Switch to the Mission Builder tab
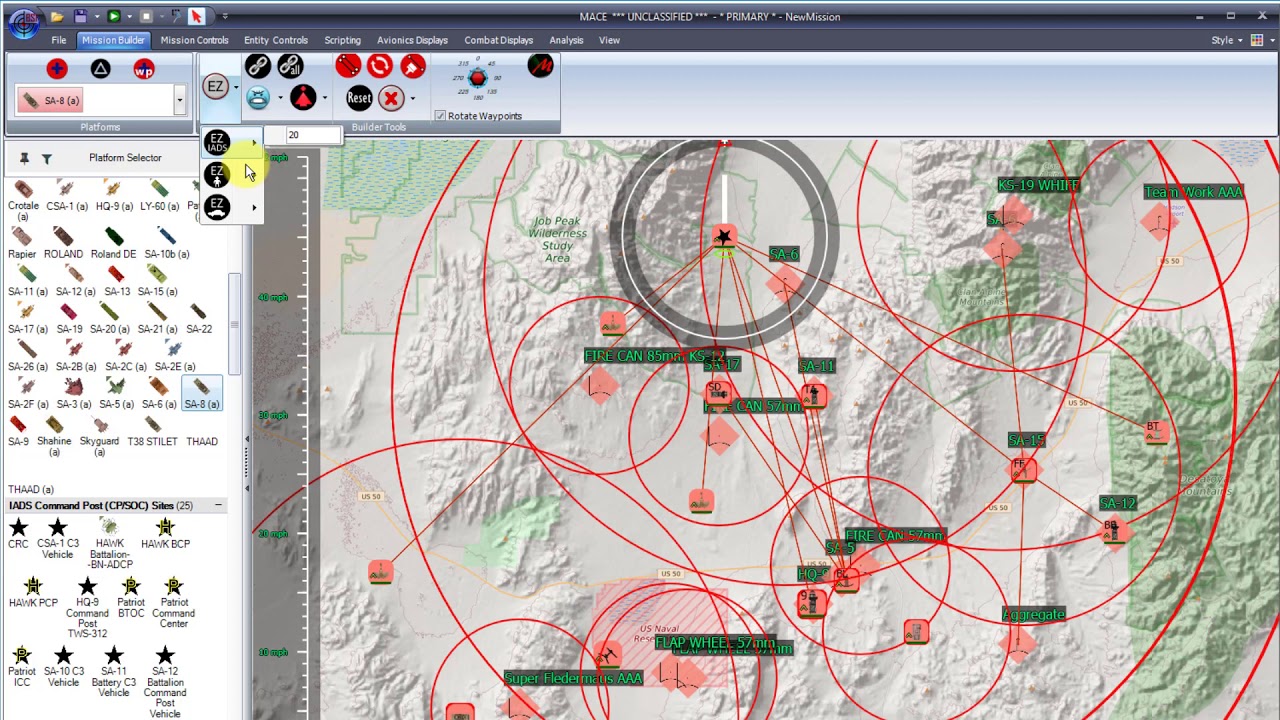Viewport: 1280px width, 720px height. [113, 40]
